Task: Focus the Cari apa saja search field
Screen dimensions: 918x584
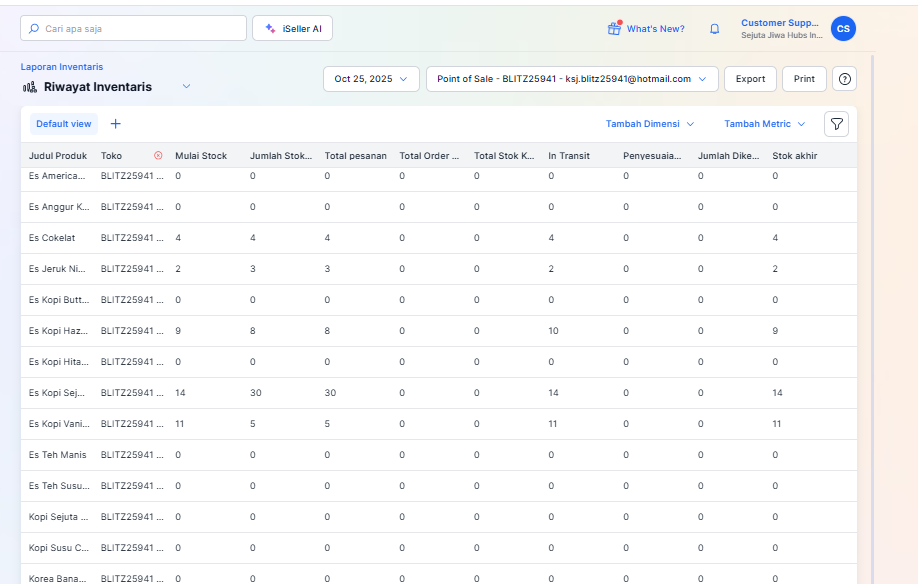Action: pyautogui.click(x=134, y=29)
